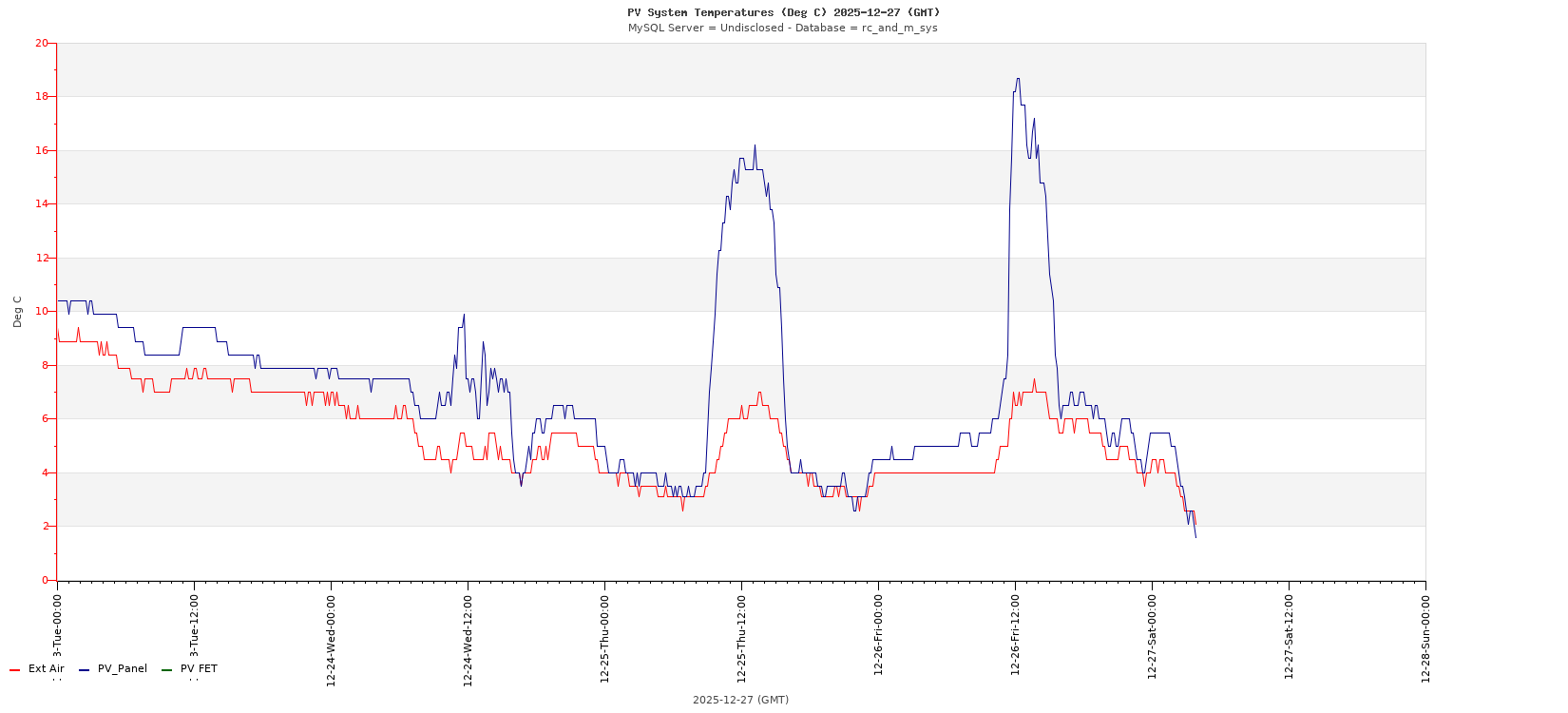Image resolution: width=1568 pixels, height=713 pixels.
Task: Click the chart title PV System Temperatures
Action: (x=783, y=12)
